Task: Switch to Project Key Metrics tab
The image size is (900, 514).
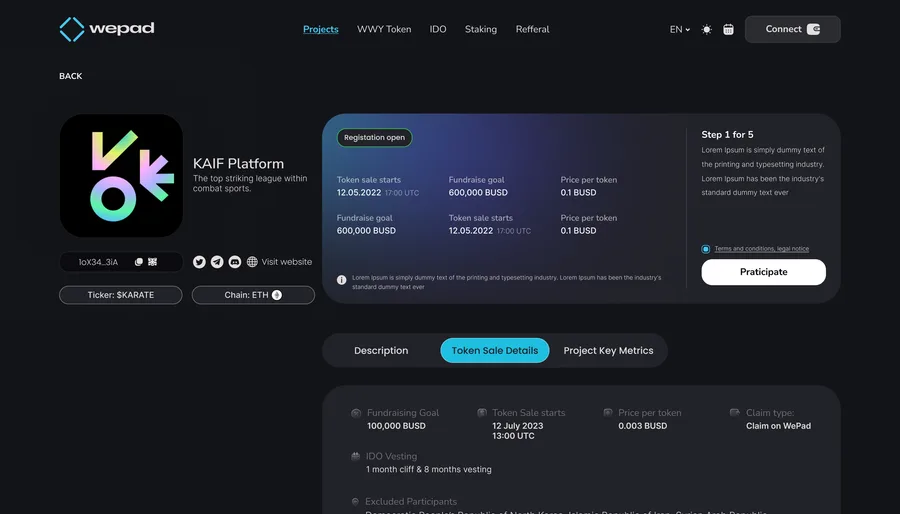Action: click(x=608, y=351)
